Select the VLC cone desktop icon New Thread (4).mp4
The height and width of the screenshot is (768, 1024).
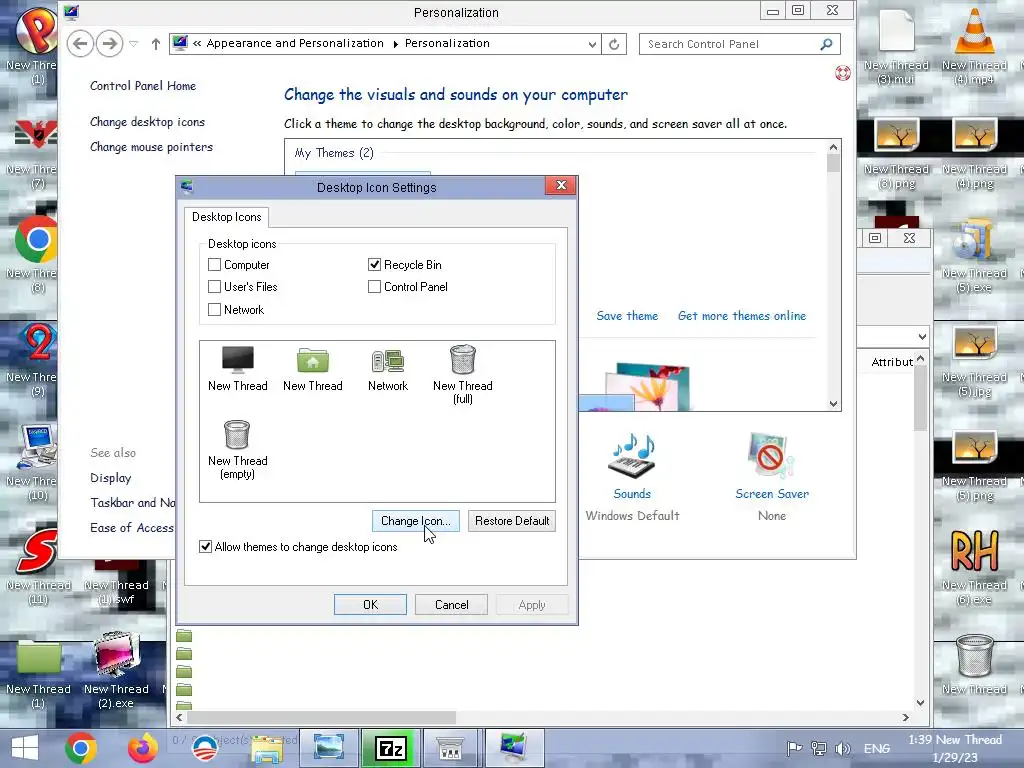[x=974, y=46]
